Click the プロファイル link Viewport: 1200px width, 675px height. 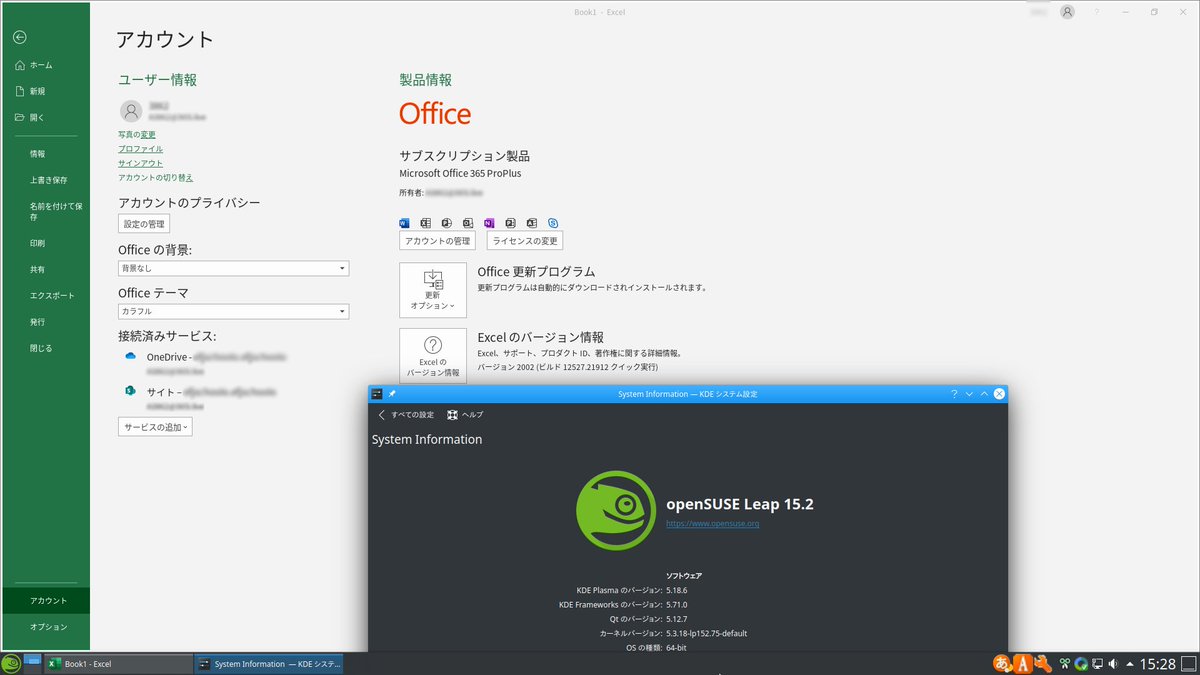140,149
